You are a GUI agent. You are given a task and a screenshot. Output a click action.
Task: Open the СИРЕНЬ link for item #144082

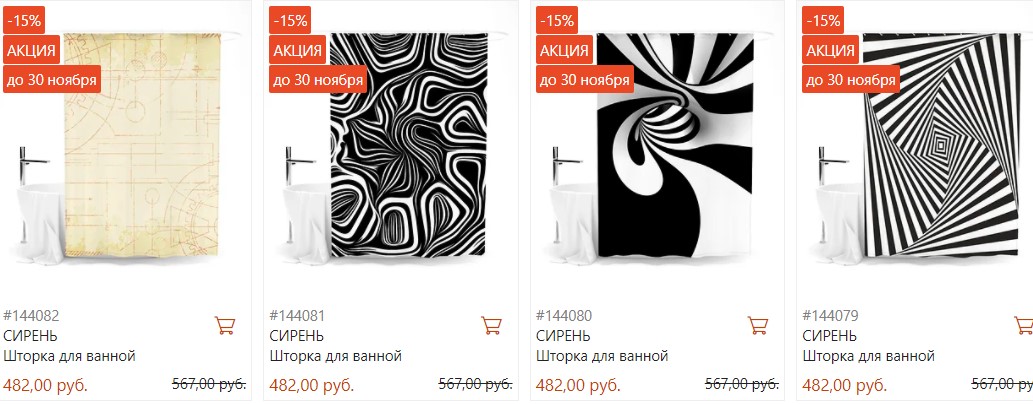point(30,336)
